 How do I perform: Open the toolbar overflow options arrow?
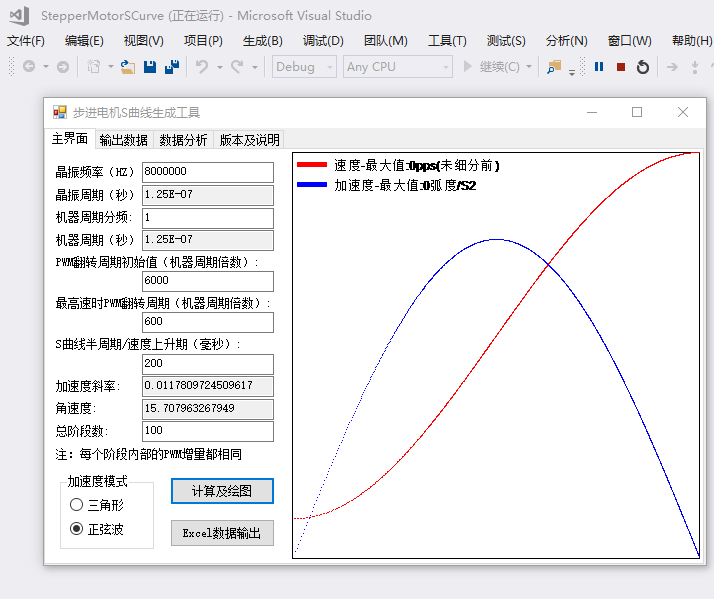[x=572, y=72]
